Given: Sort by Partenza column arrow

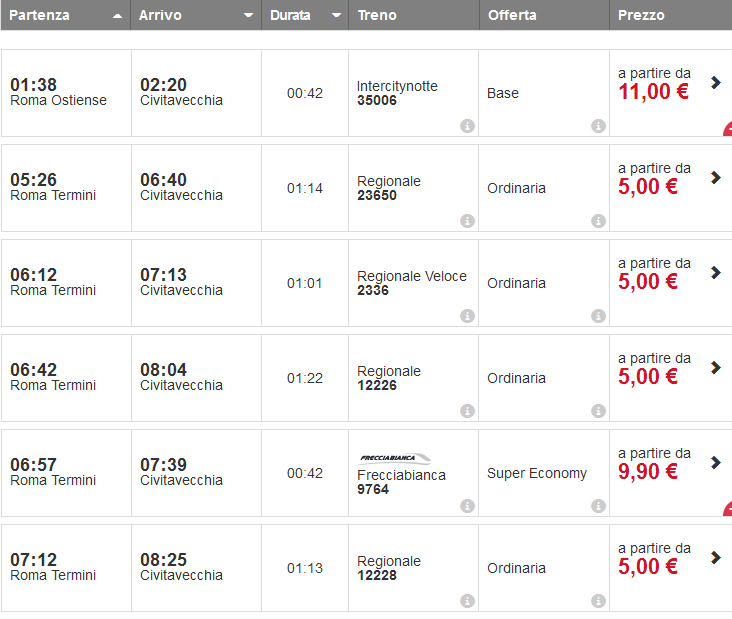Looking at the screenshot, I should [x=118, y=16].
